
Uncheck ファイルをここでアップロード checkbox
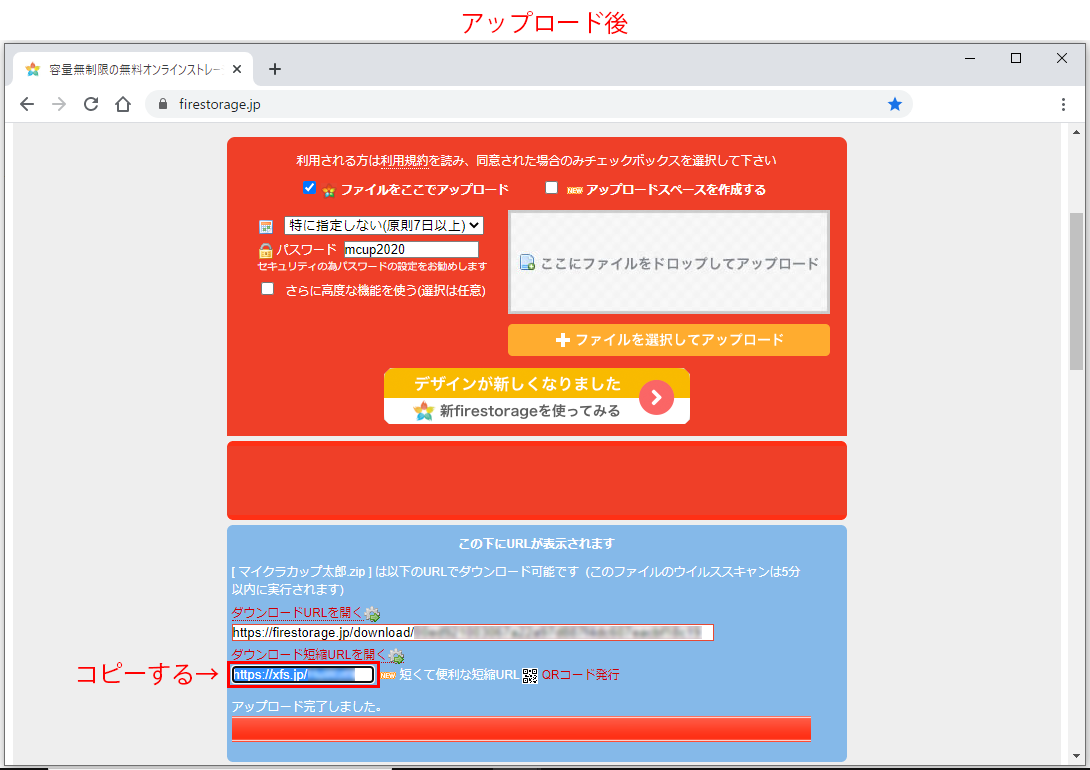pos(309,188)
